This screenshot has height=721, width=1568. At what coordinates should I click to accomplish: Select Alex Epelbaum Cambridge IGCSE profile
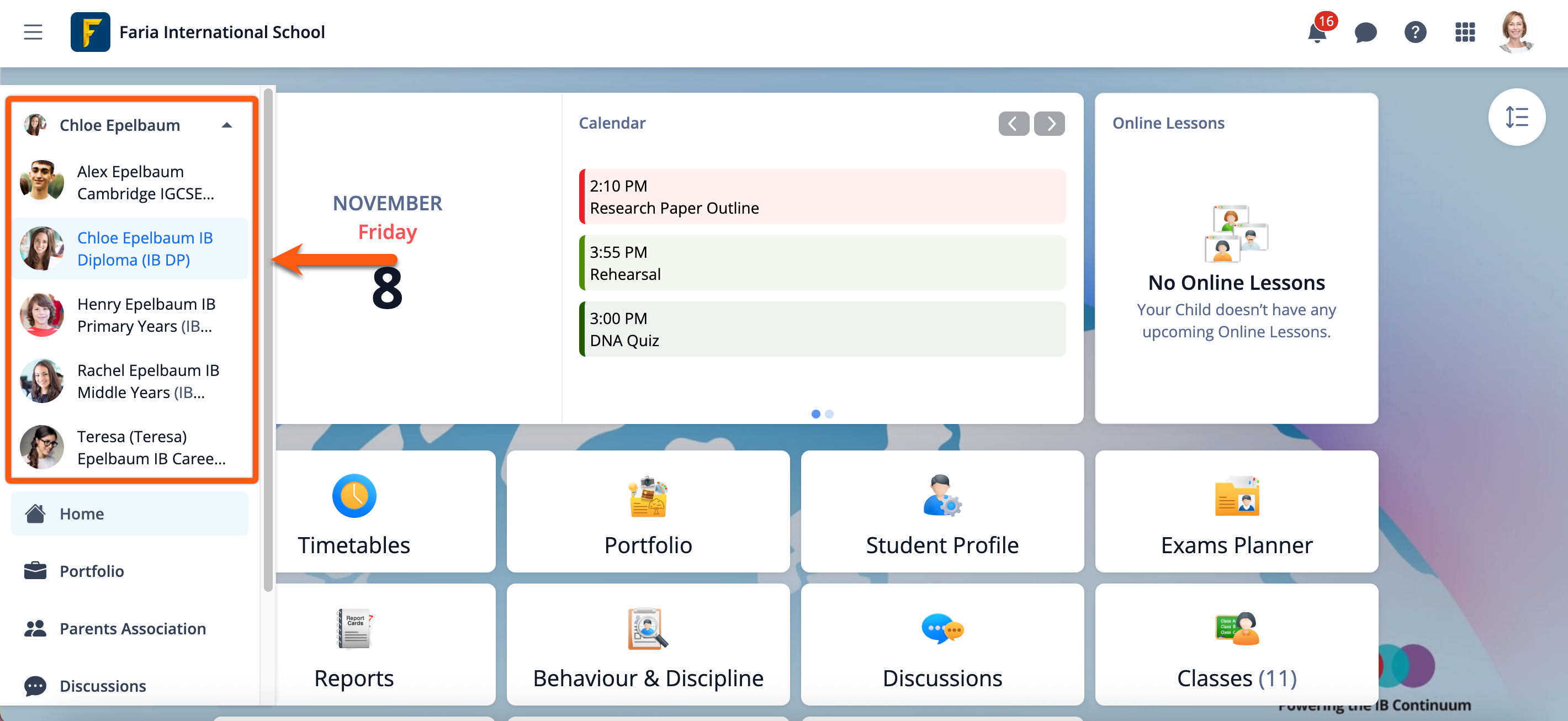[130, 182]
